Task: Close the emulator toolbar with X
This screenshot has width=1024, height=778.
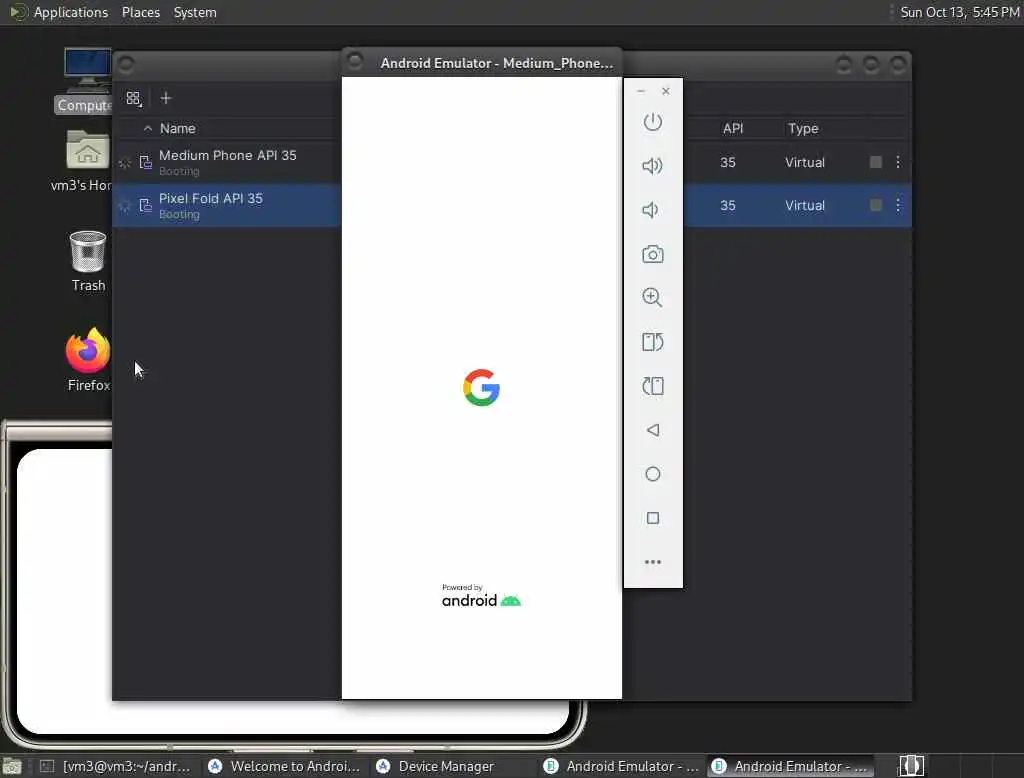Action: point(665,91)
